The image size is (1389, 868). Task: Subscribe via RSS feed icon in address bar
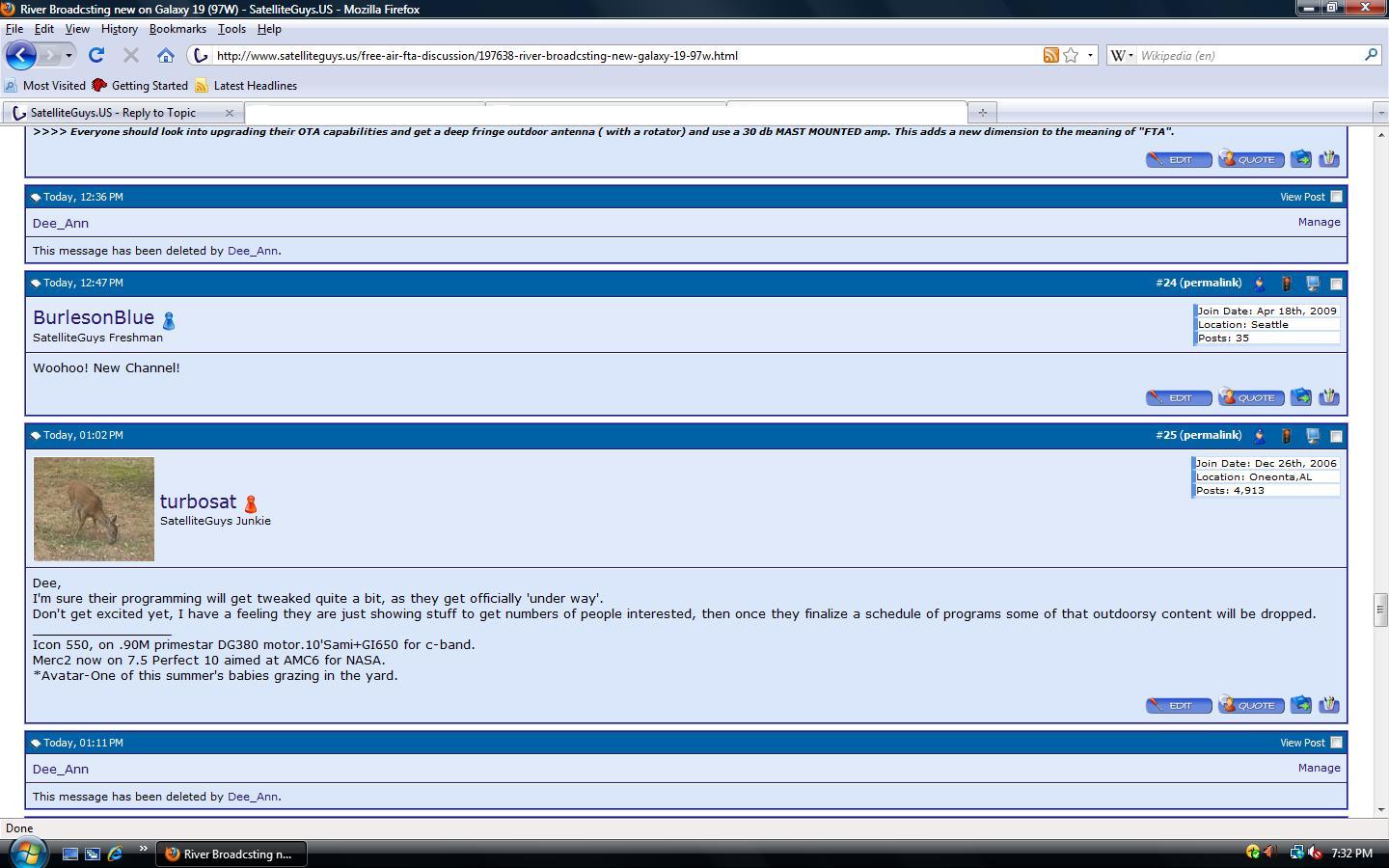(x=1050, y=55)
